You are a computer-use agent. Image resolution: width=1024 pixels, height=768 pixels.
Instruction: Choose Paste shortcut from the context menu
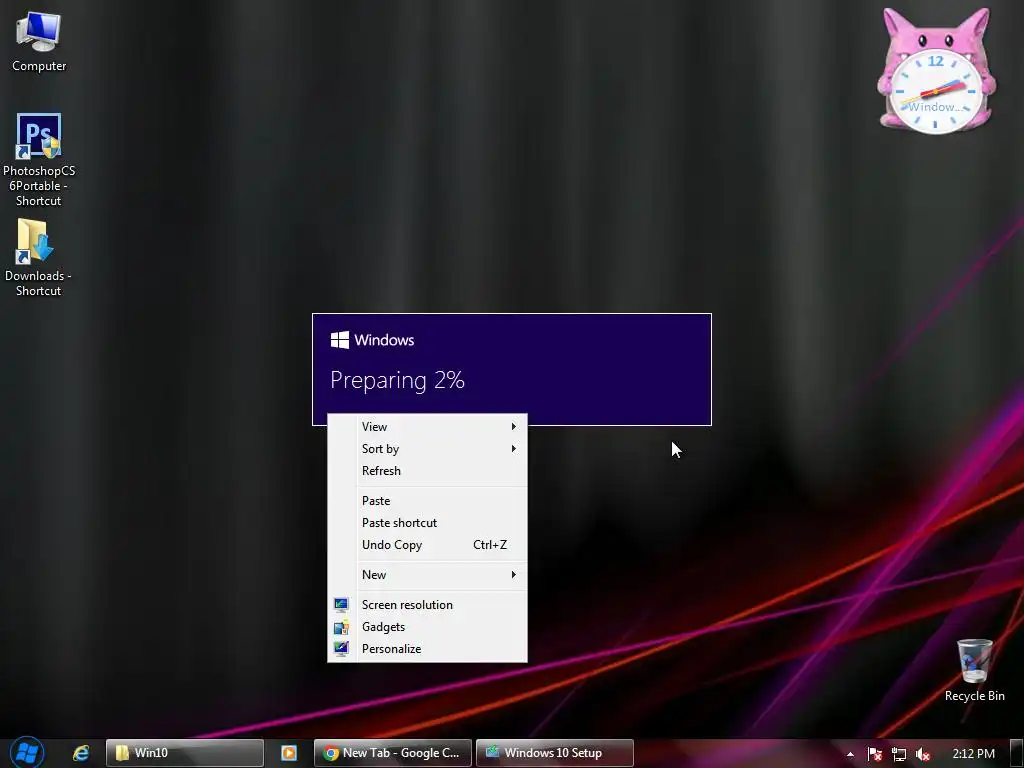(428, 523)
